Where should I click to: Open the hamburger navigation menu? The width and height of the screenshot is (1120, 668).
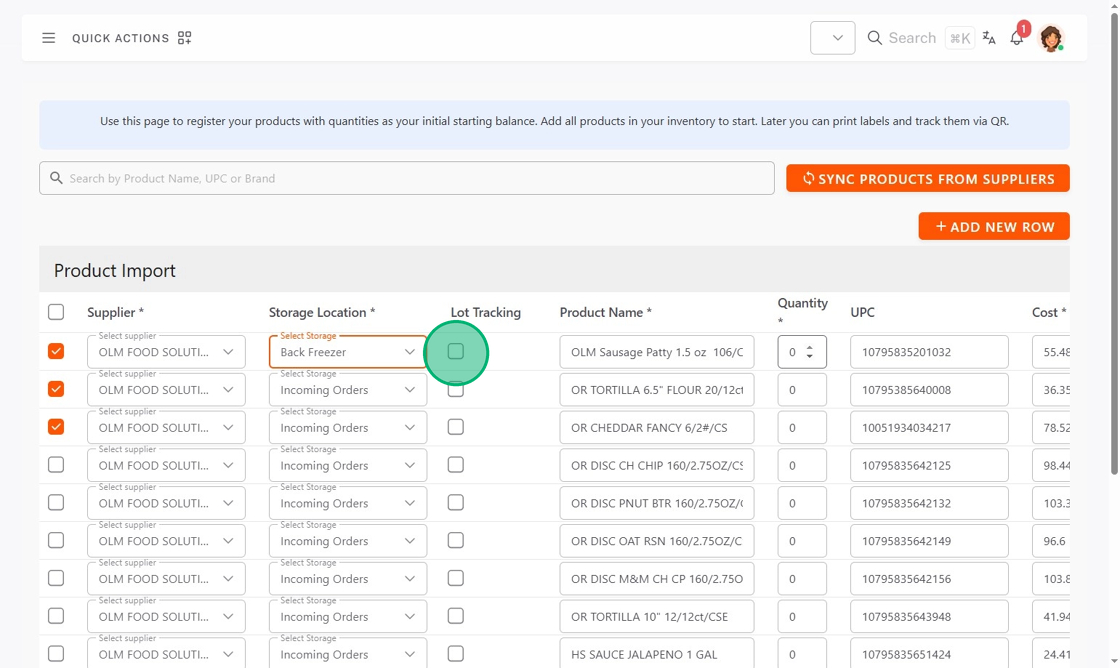[49, 38]
